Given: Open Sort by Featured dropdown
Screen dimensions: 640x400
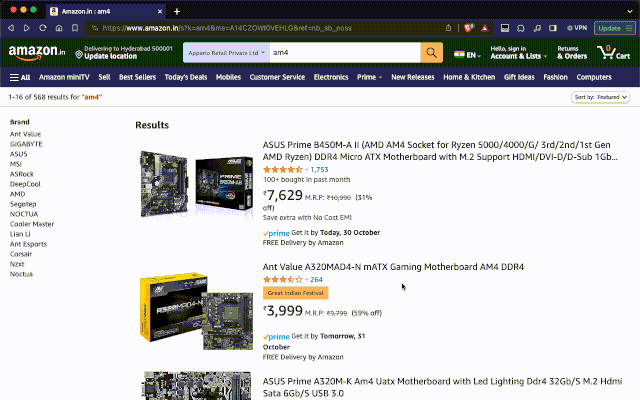Looking at the screenshot, I should coord(600,97).
